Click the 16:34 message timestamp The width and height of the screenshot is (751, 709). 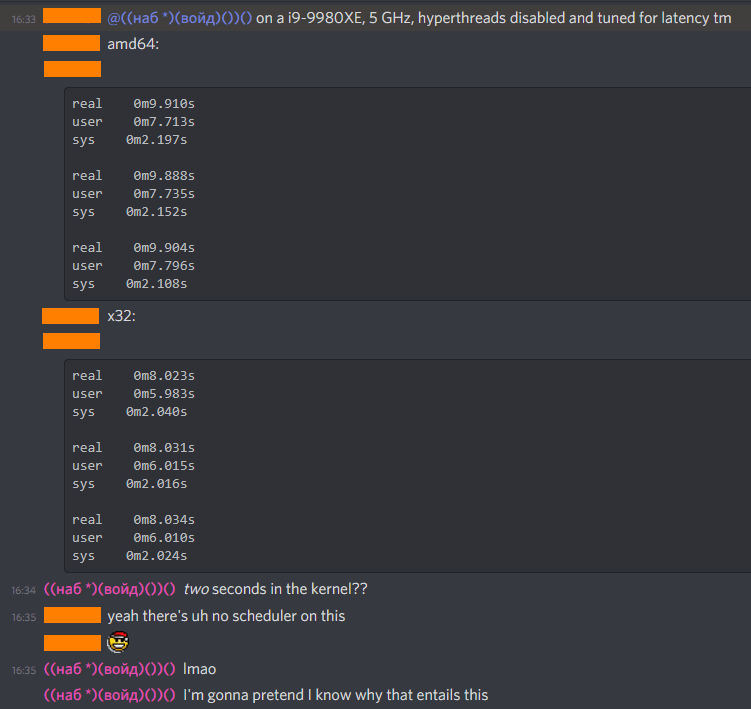tap(24, 590)
